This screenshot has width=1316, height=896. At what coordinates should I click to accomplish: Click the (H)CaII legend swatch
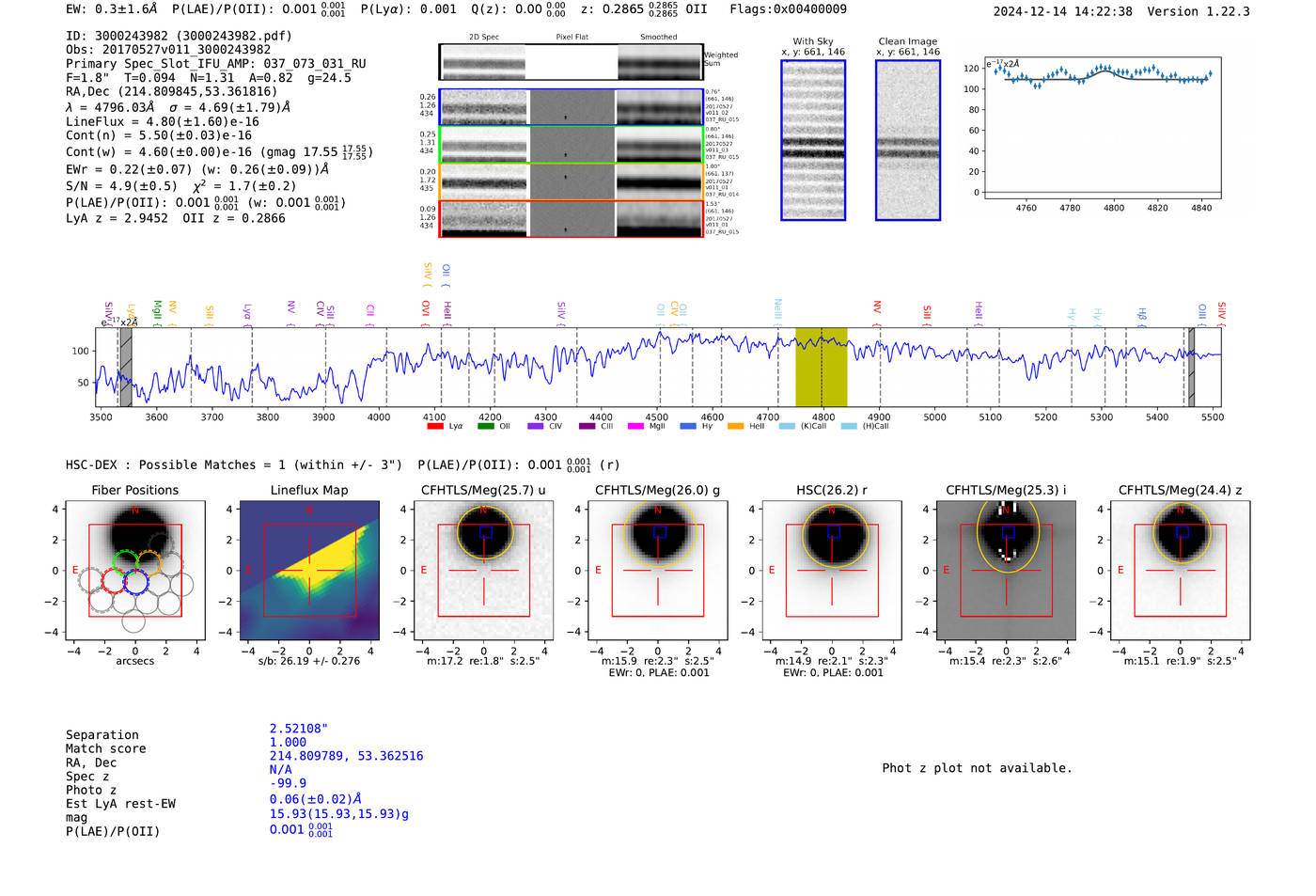(x=849, y=426)
